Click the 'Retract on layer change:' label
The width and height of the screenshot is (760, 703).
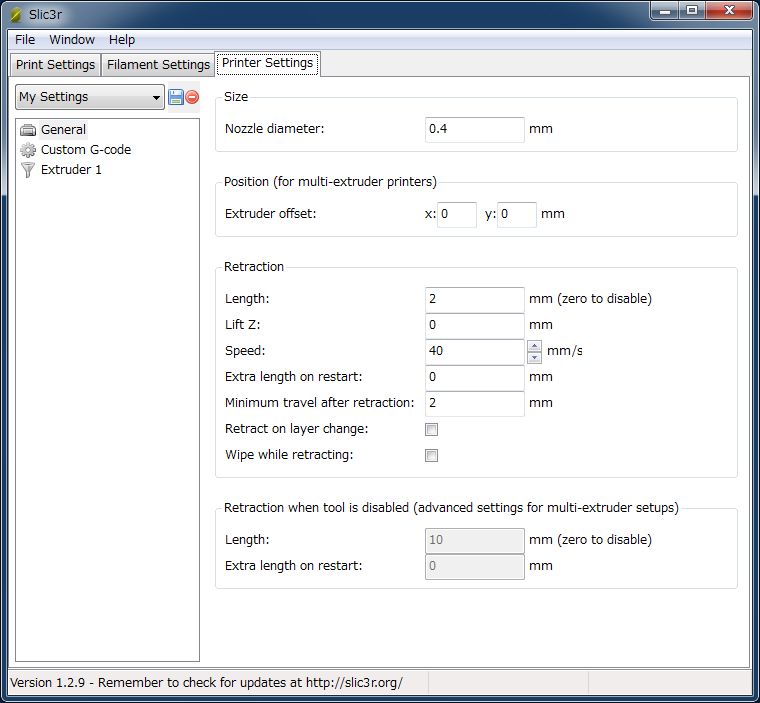point(297,429)
